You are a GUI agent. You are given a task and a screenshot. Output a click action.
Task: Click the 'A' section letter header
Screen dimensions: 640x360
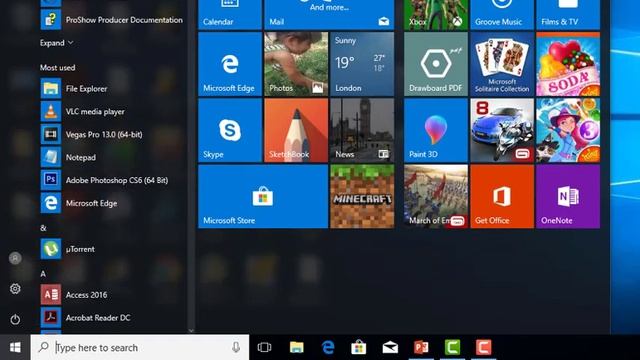tap(43, 274)
